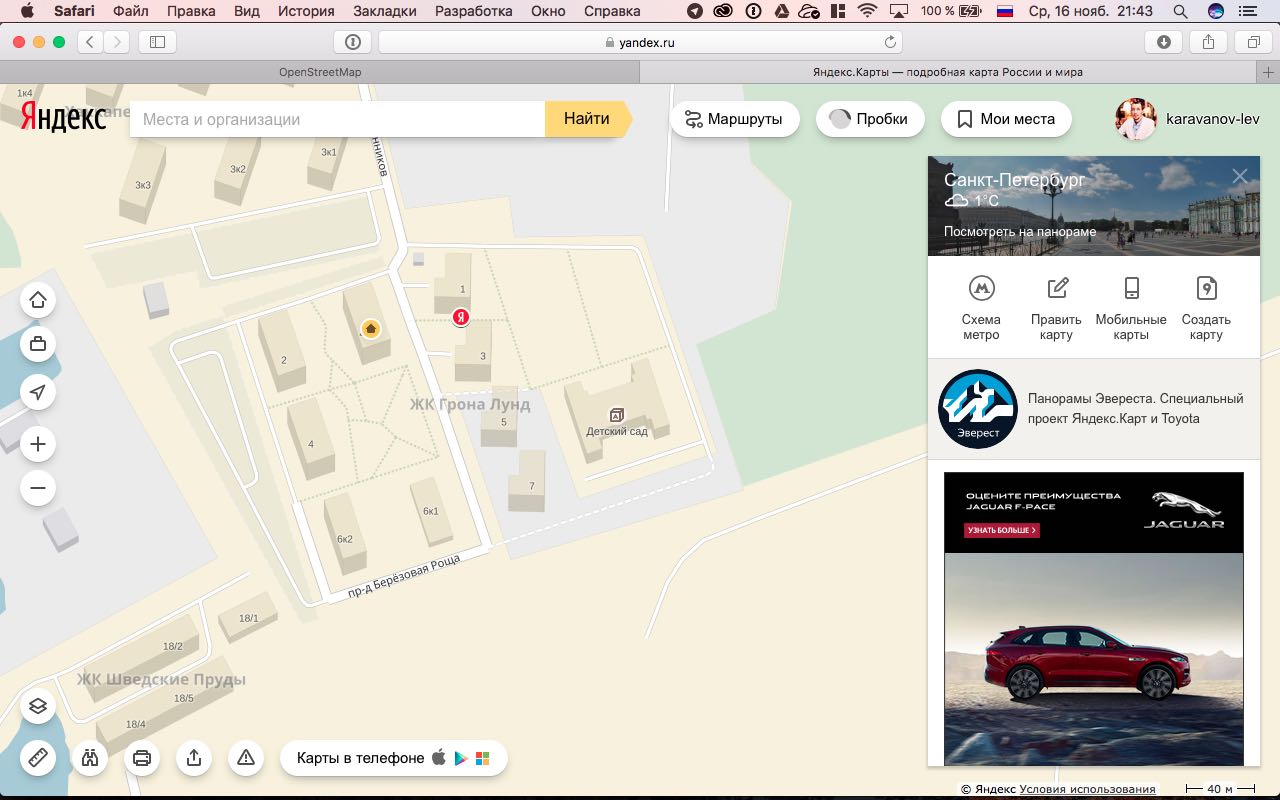Click the Apple App Store icon

point(438,758)
